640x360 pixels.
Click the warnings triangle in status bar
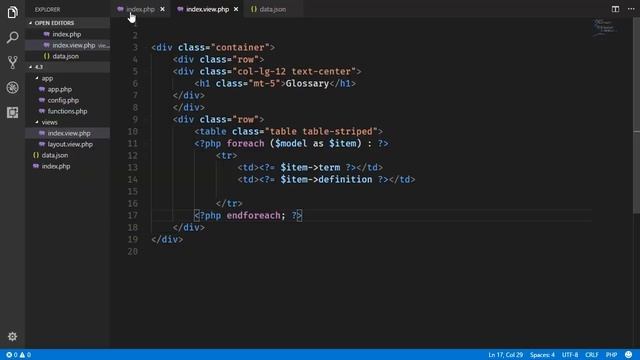(22, 355)
